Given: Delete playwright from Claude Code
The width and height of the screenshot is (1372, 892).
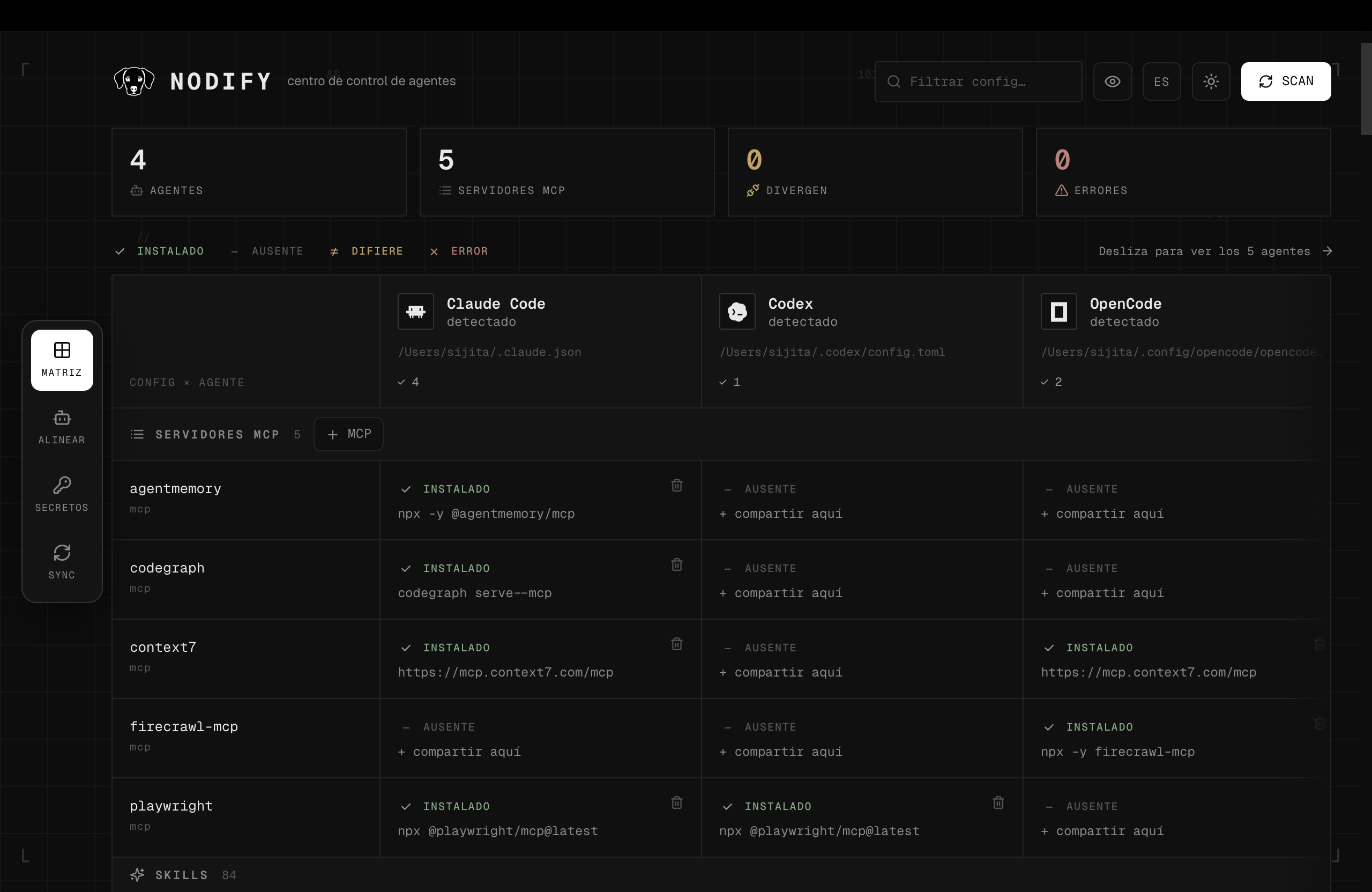Looking at the screenshot, I should 677,802.
